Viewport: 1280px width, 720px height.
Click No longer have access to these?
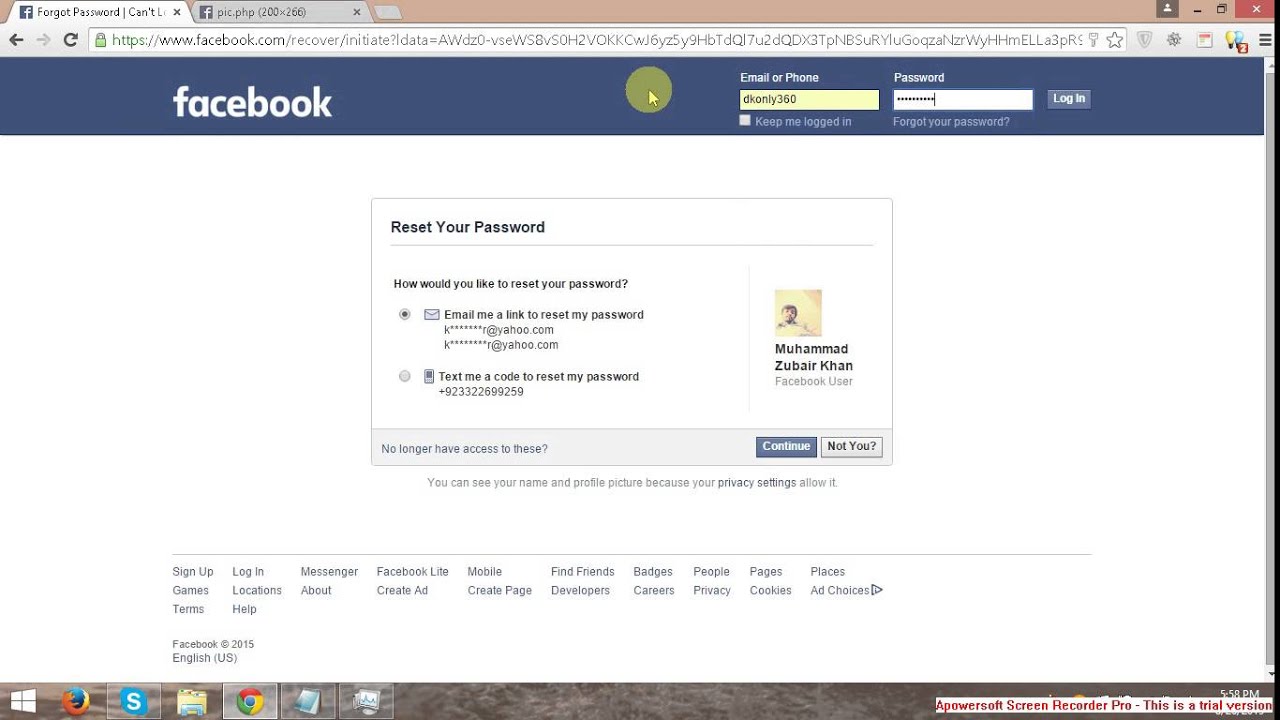click(464, 449)
